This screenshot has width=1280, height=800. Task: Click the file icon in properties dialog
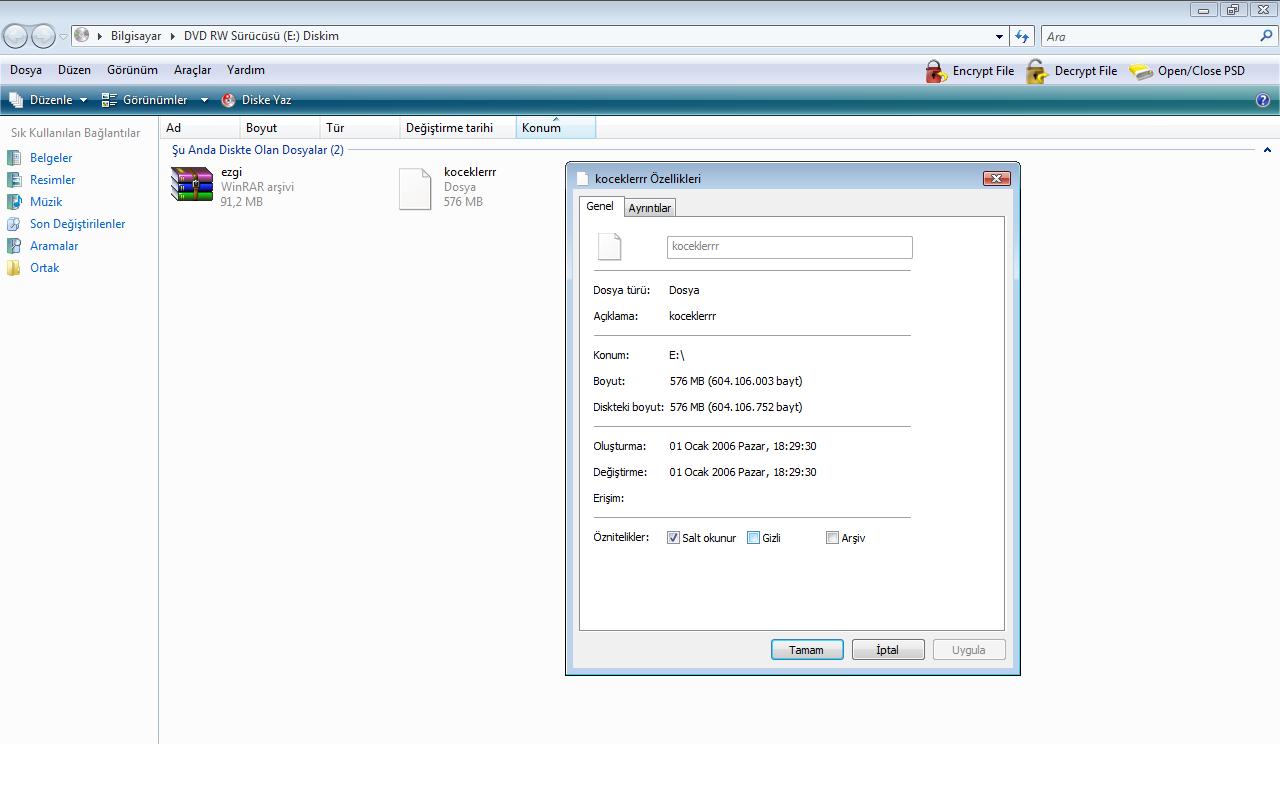(x=609, y=246)
